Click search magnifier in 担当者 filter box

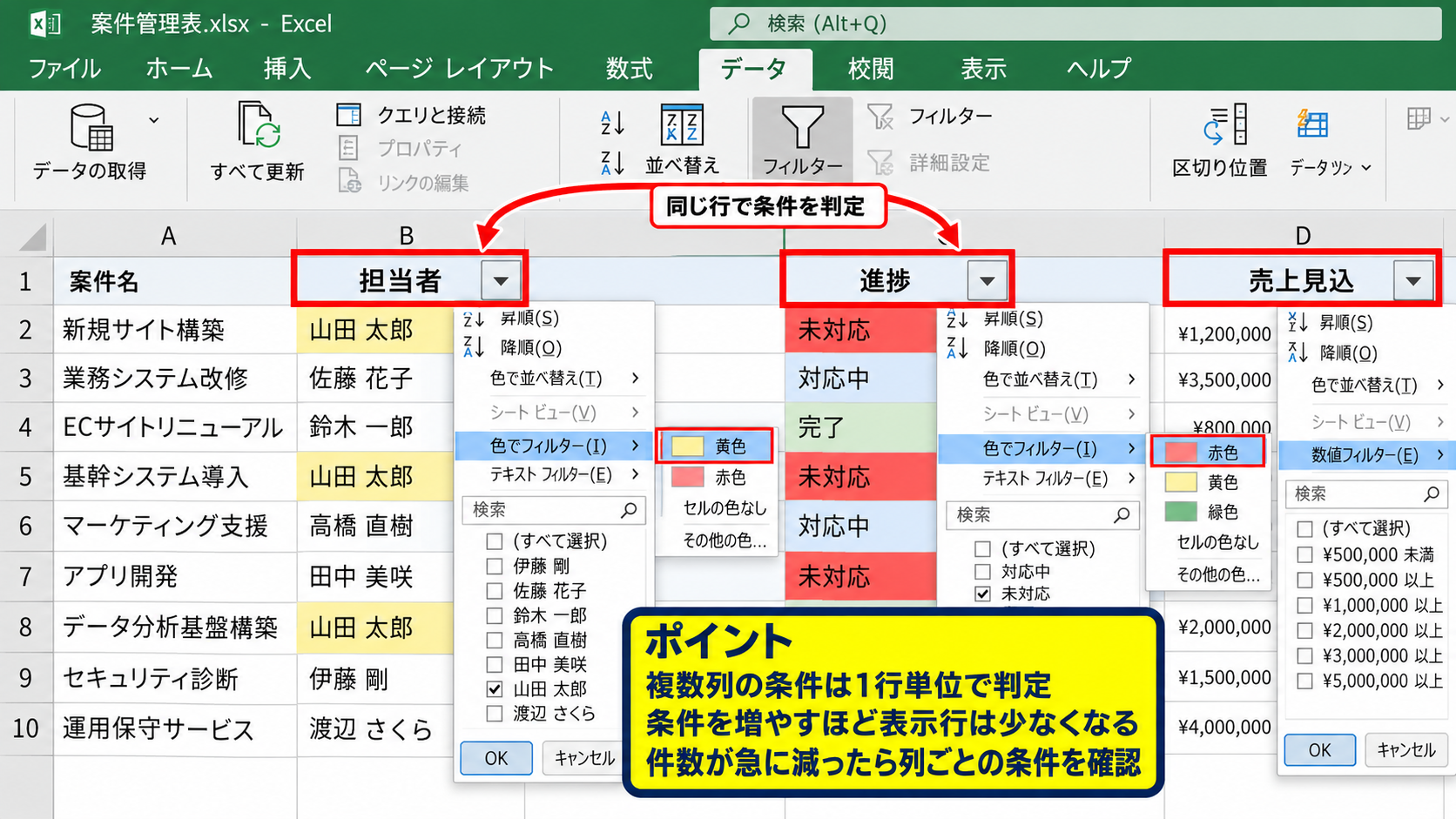[x=629, y=510]
